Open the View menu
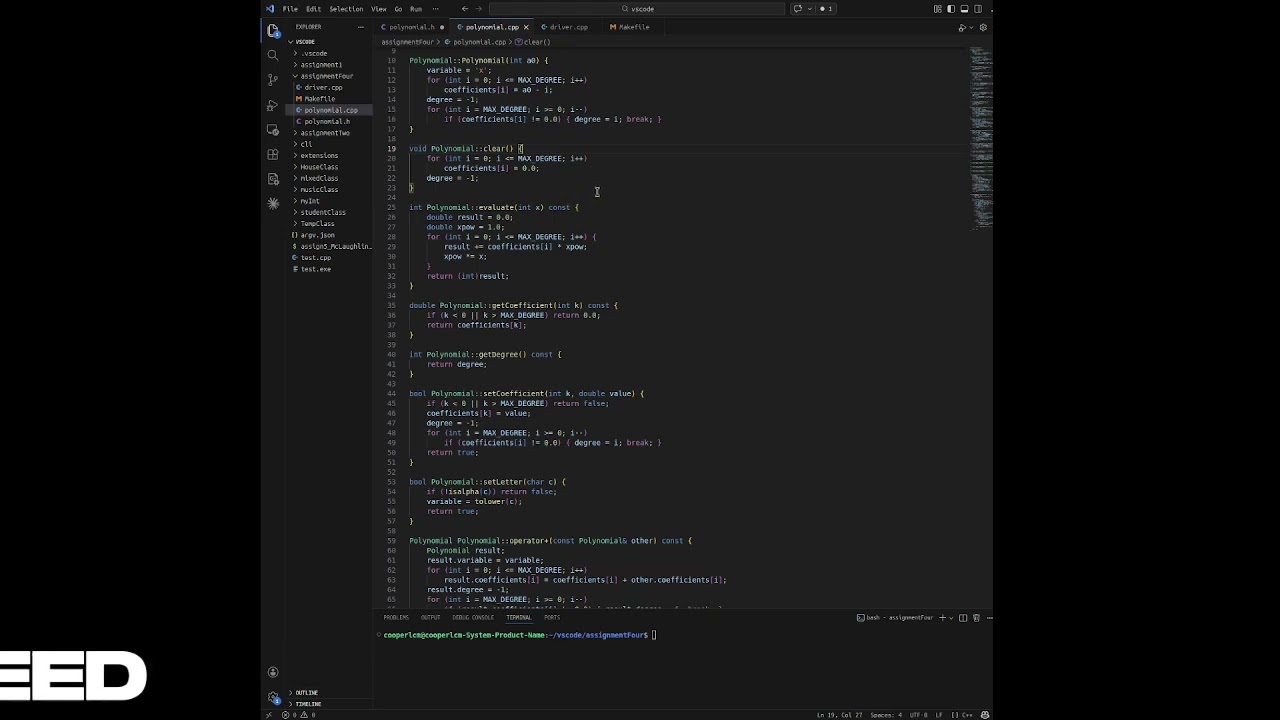 click(x=379, y=9)
